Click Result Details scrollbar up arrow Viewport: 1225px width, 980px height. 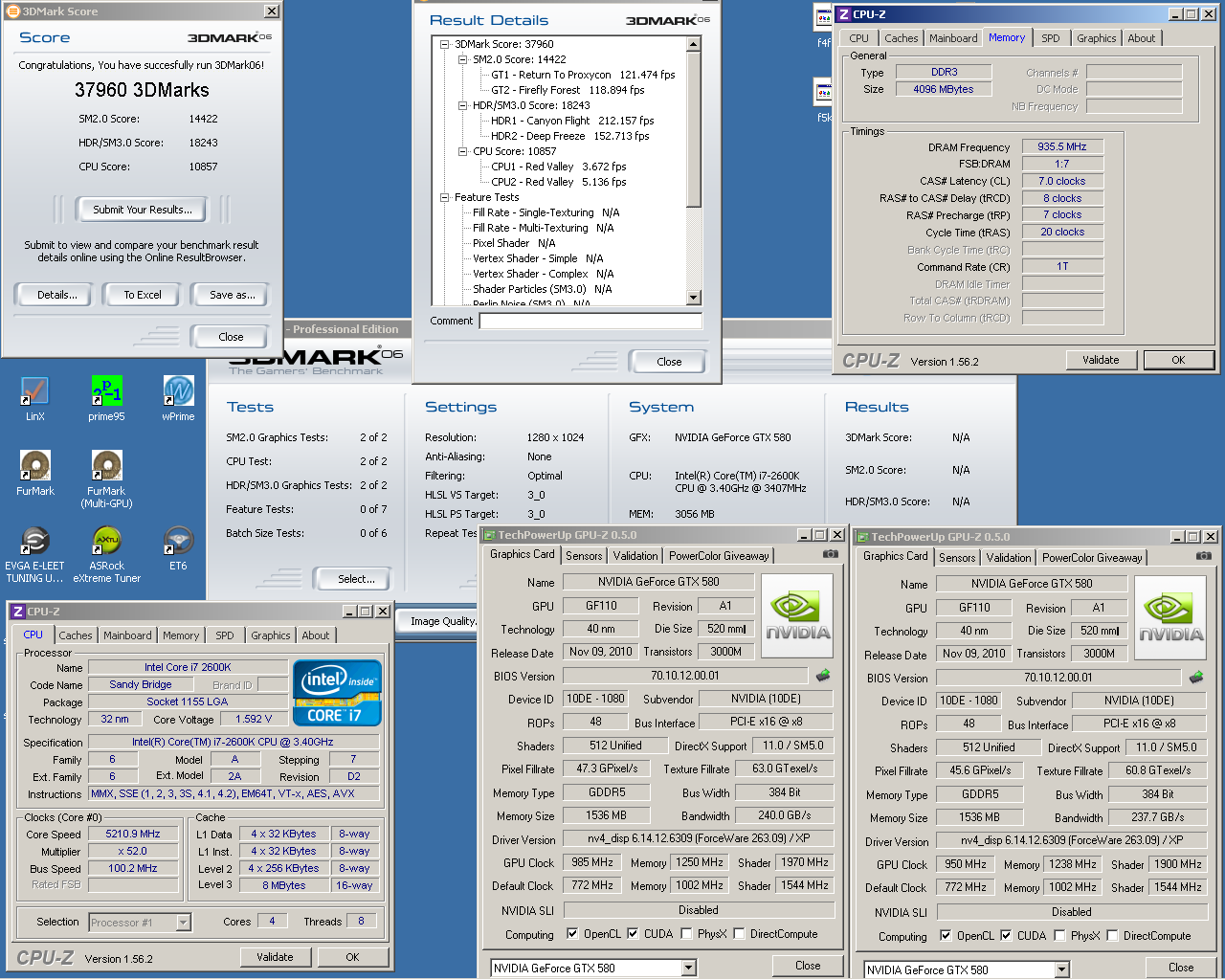(x=694, y=44)
